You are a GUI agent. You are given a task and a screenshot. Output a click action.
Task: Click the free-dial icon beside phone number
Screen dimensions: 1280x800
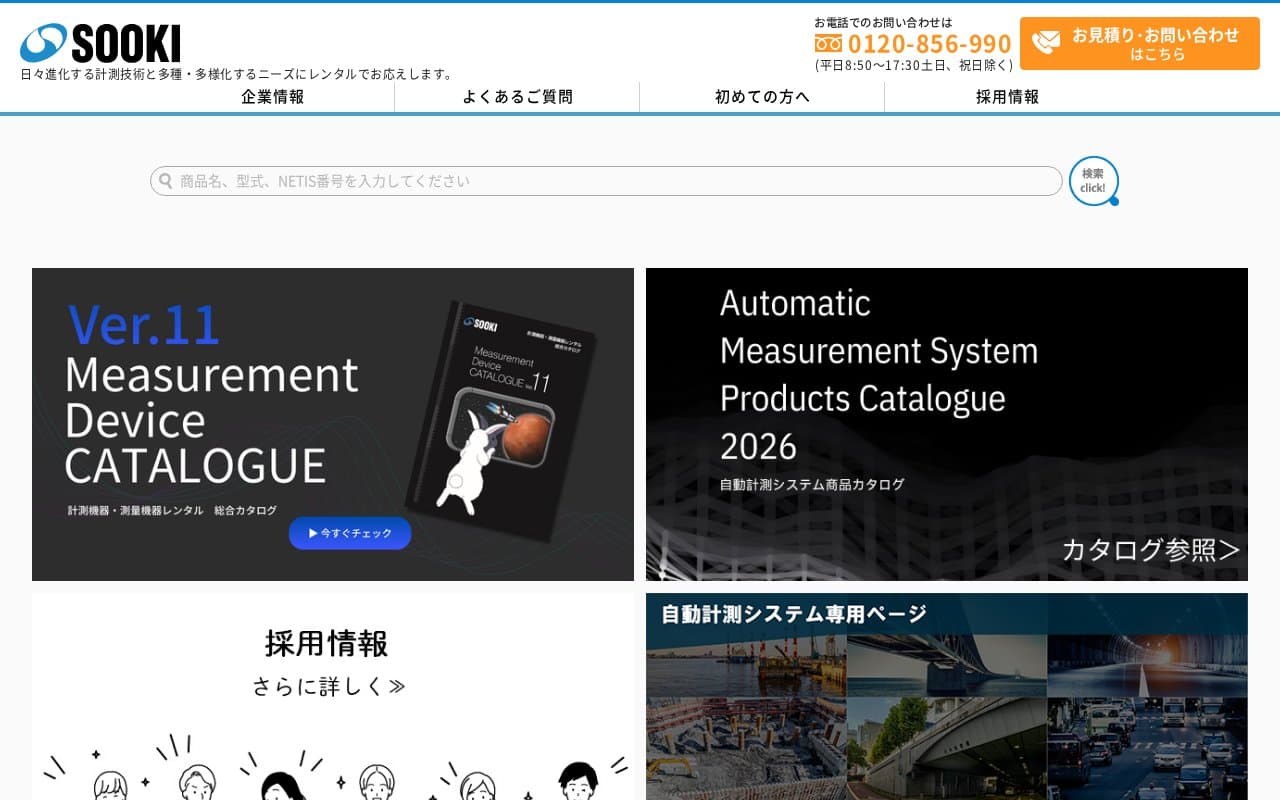(x=828, y=44)
